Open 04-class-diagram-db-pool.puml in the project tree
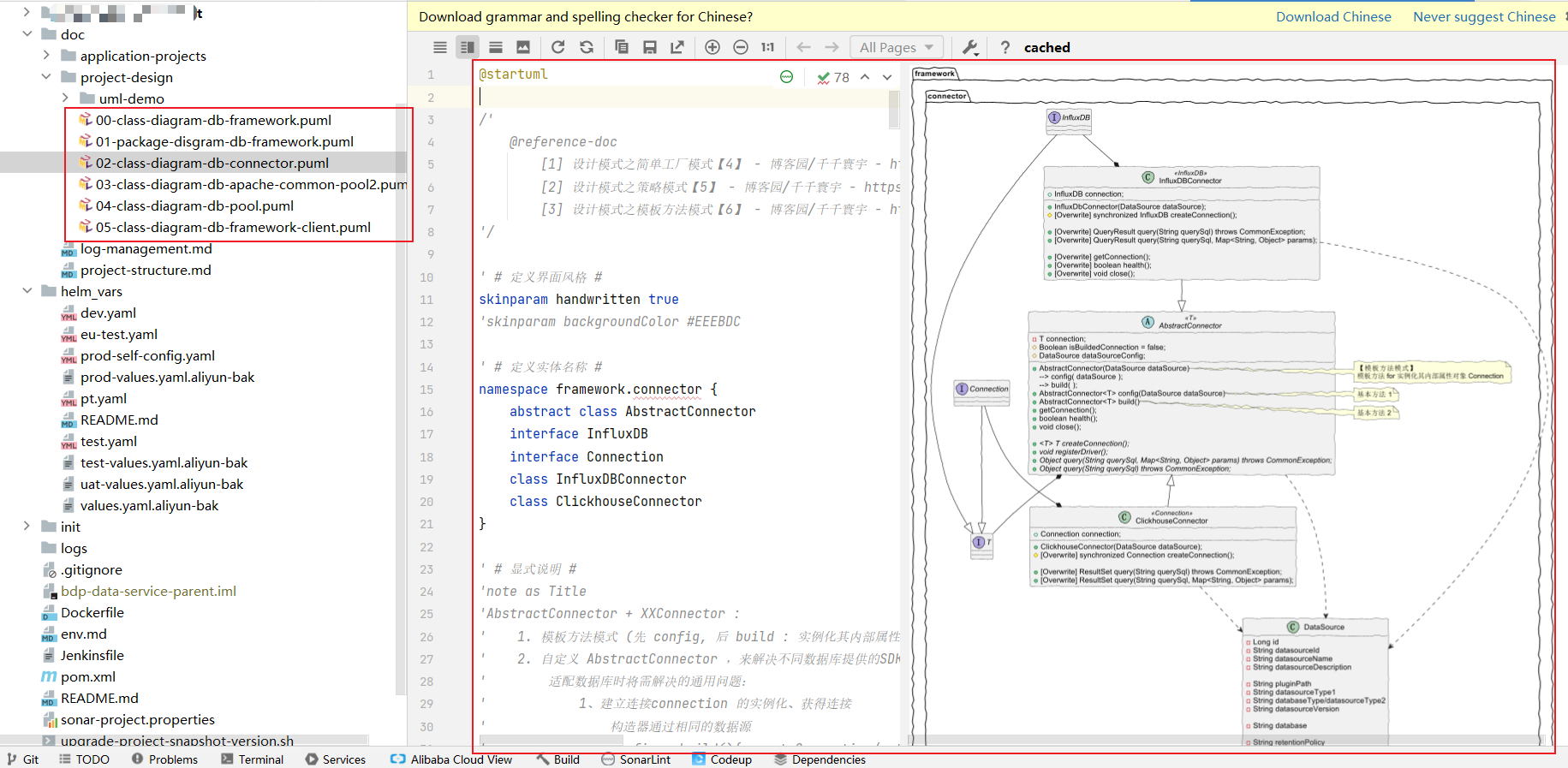Screen dimensions: 1568x768 194,205
